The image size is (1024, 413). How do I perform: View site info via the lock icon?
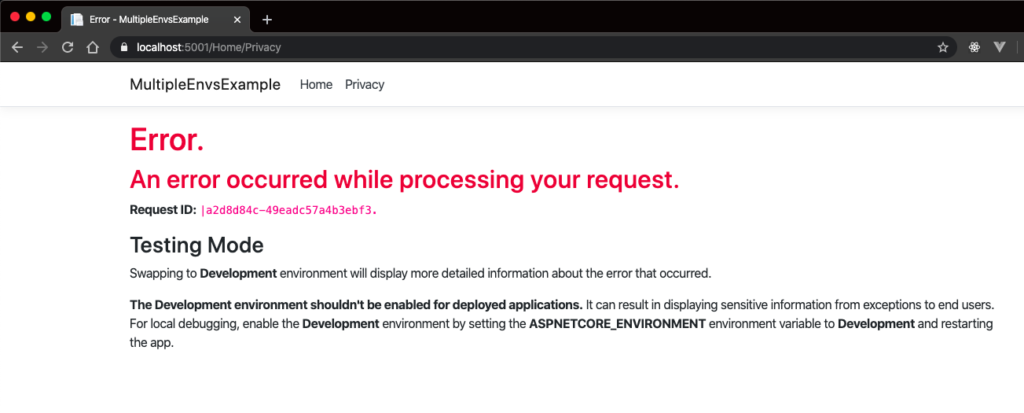124,47
